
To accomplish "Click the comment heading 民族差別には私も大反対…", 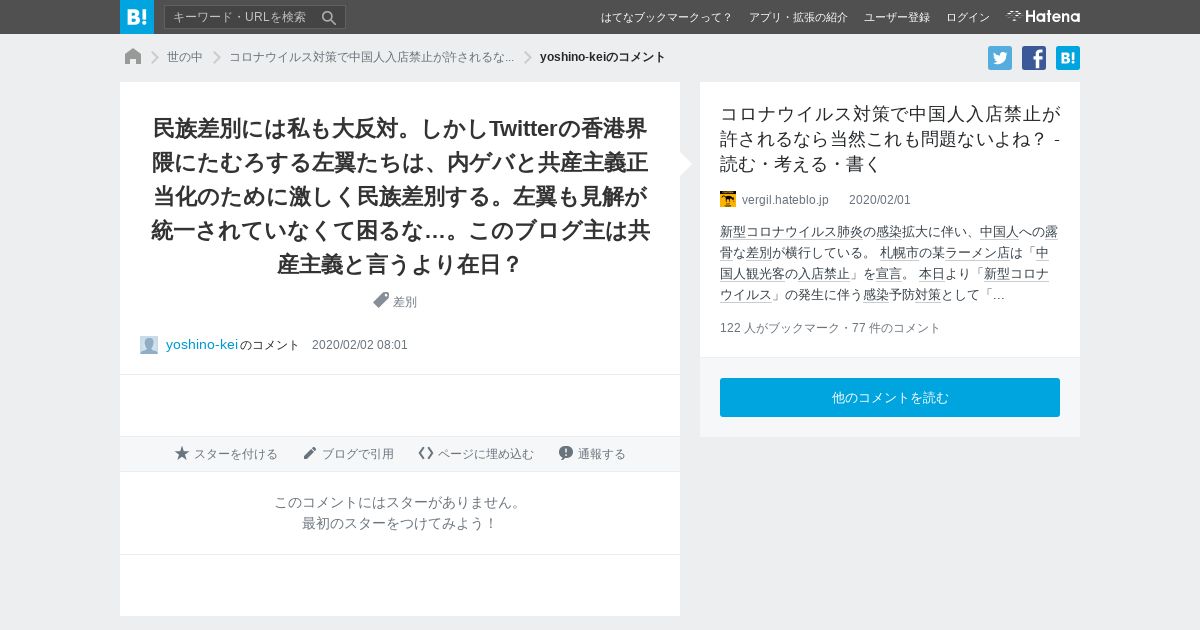I will (400, 197).
